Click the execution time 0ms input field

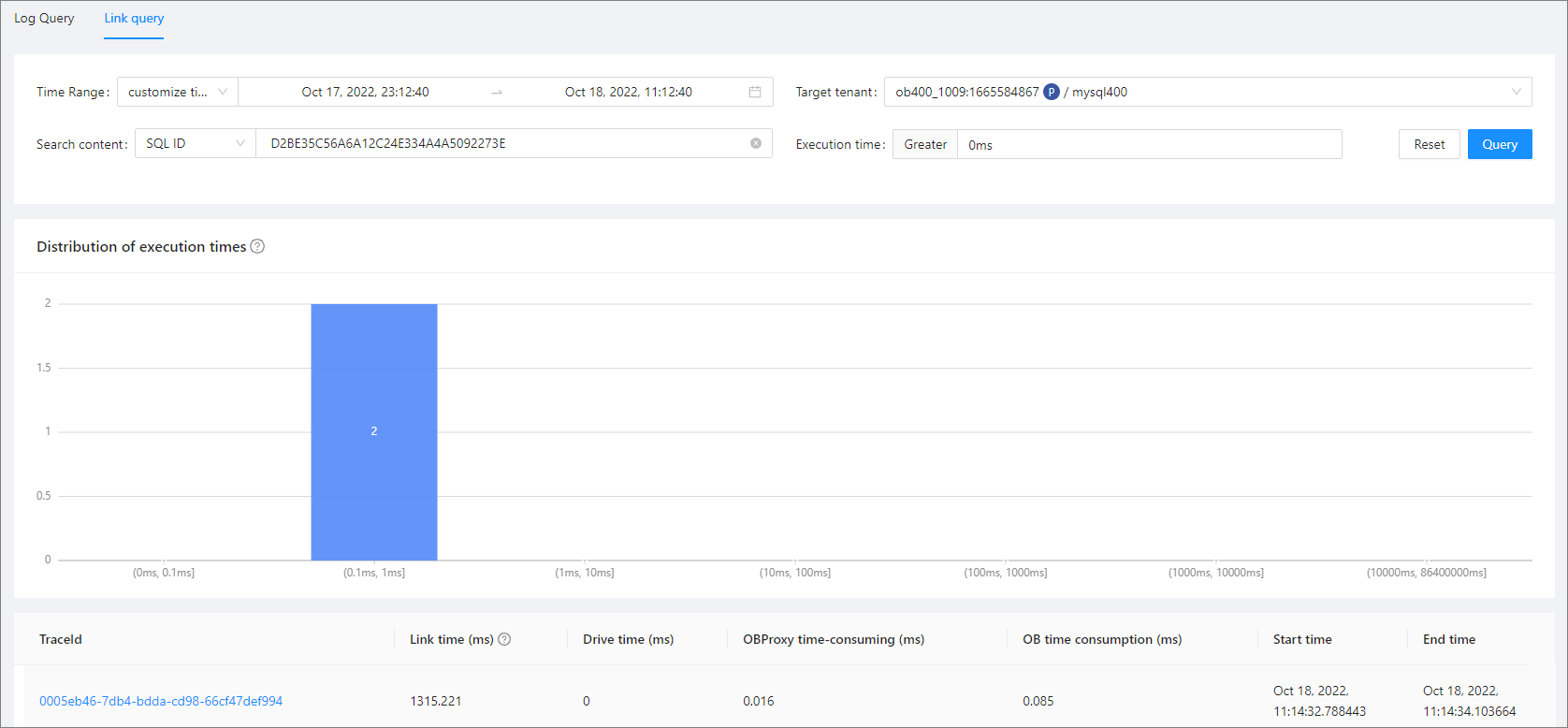click(x=1148, y=144)
